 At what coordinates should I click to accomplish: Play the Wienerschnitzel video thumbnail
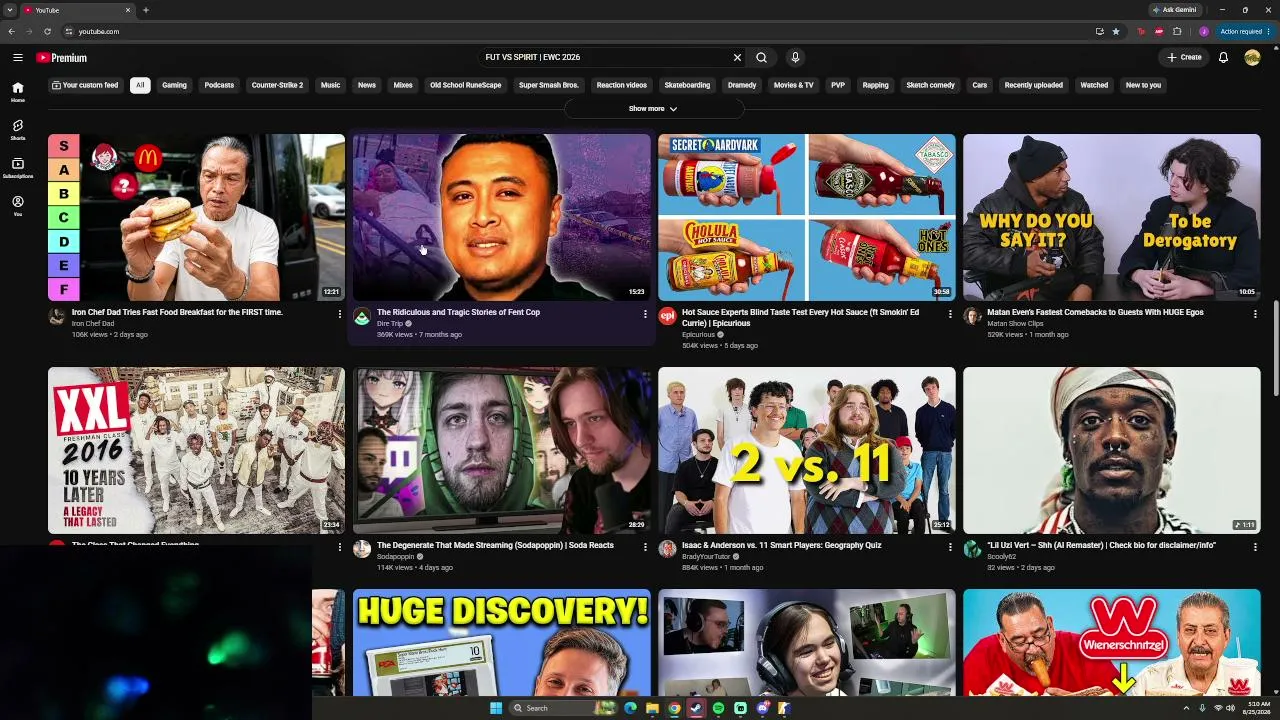(1112, 642)
